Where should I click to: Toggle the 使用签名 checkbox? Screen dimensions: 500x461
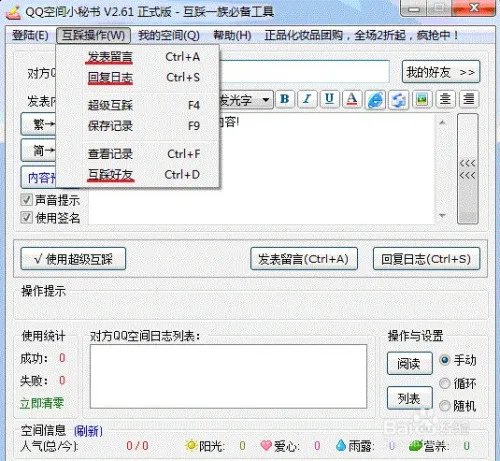(x=26, y=218)
